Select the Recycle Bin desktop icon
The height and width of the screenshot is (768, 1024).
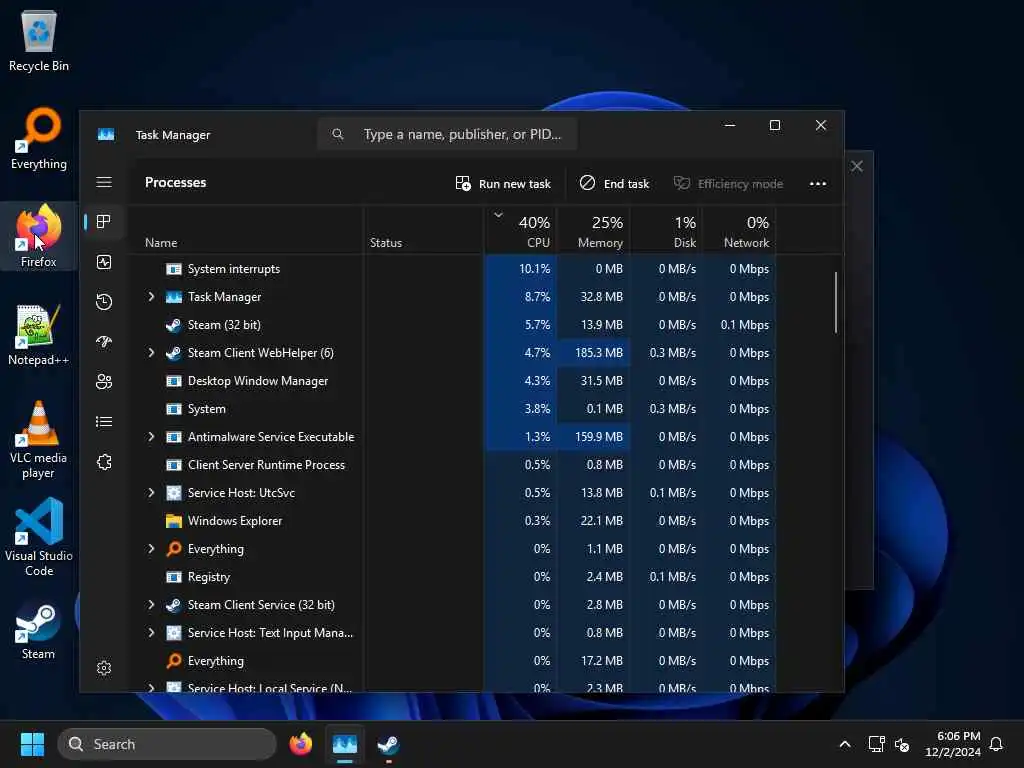[39, 41]
